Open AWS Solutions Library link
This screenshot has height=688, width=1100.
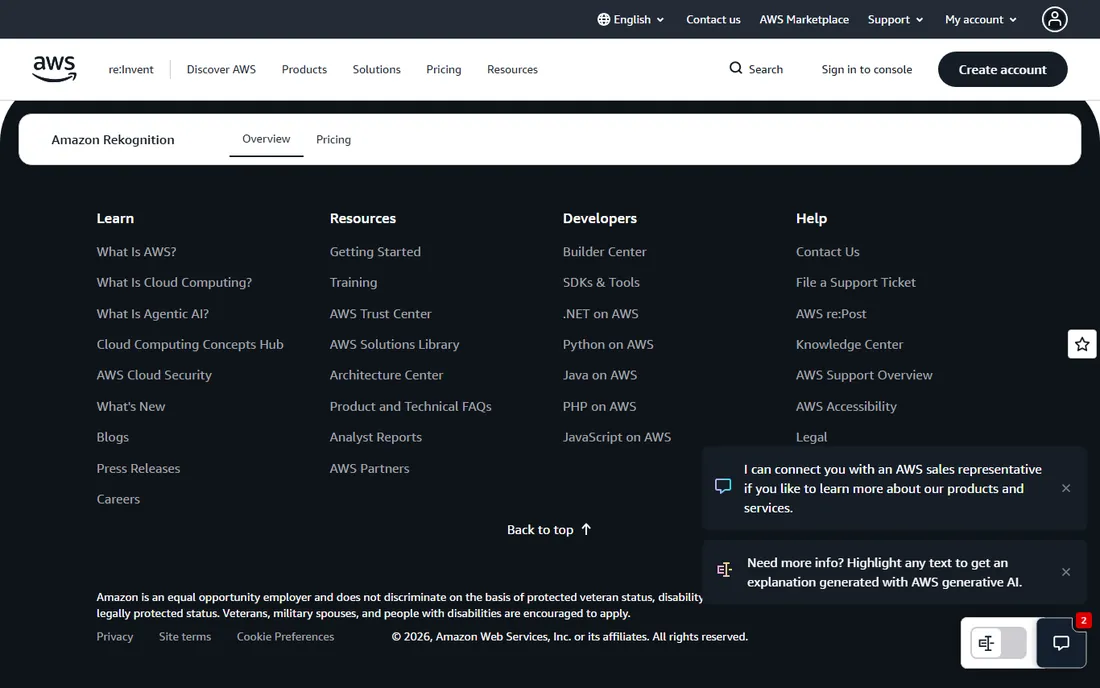pos(394,344)
